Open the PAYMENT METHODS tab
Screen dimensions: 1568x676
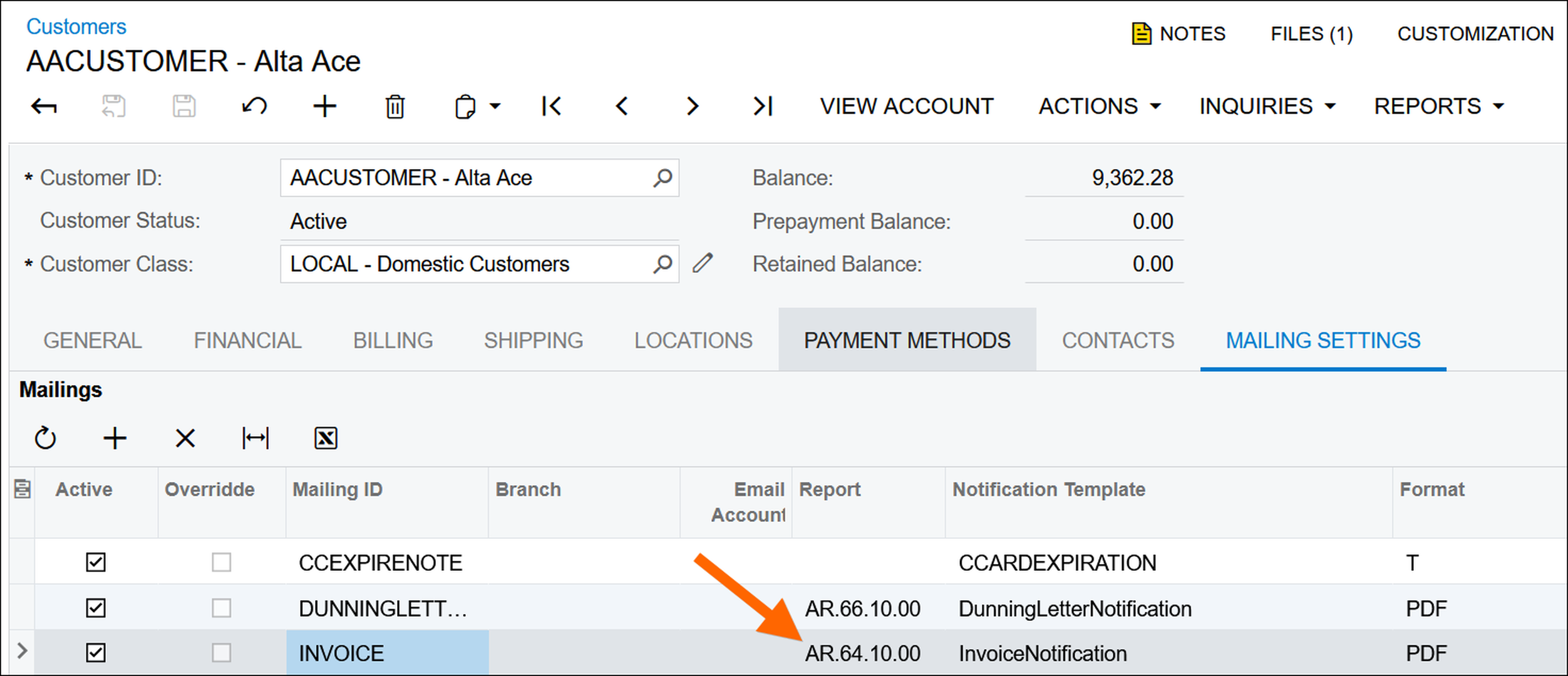click(907, 341)
